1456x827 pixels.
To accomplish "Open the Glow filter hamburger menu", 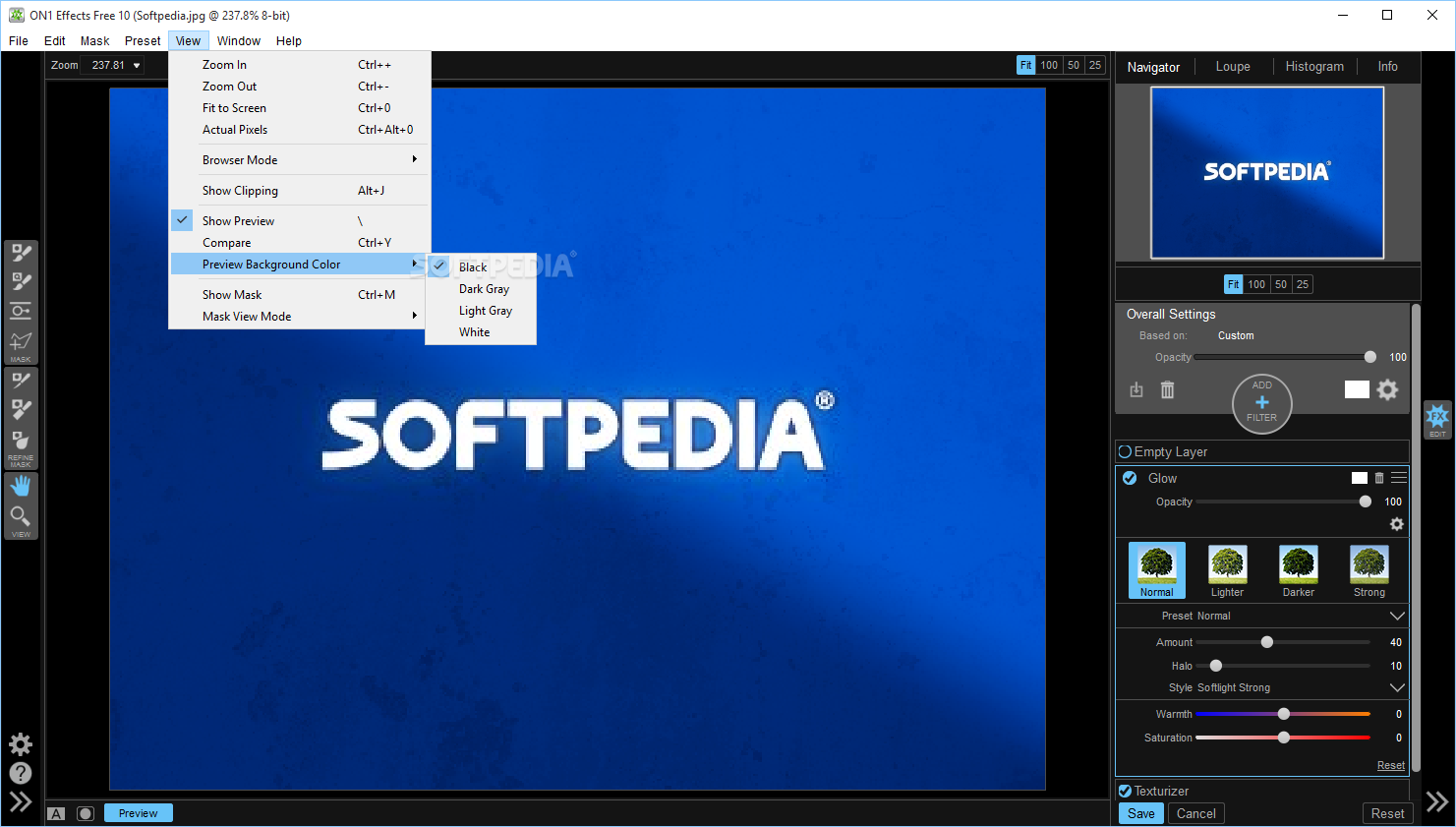I will 1399,478.
